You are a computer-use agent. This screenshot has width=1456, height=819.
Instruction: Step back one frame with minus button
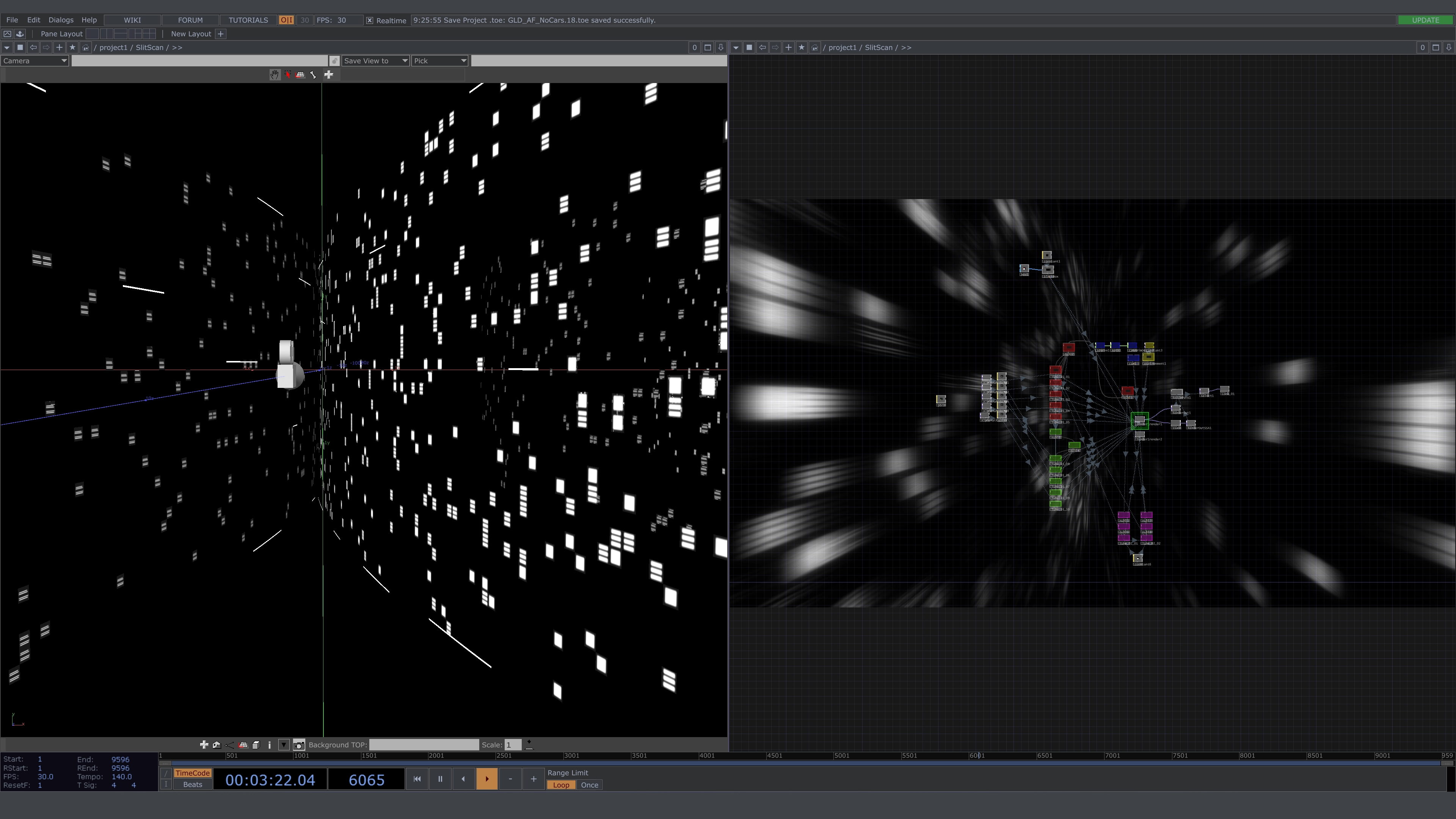(510, 779)
